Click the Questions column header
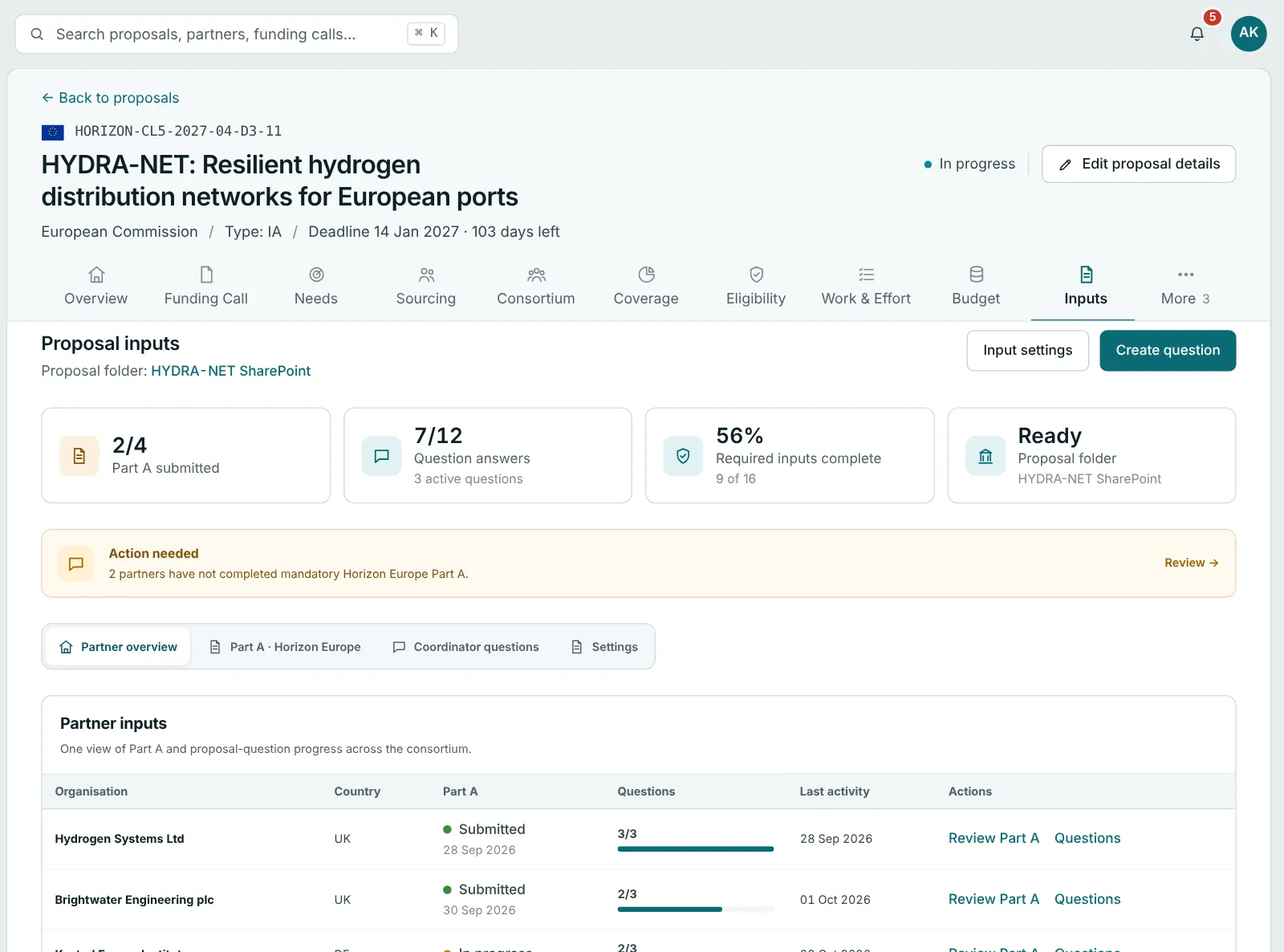Screen dimensions: 1284x952 tap(646, 791)
